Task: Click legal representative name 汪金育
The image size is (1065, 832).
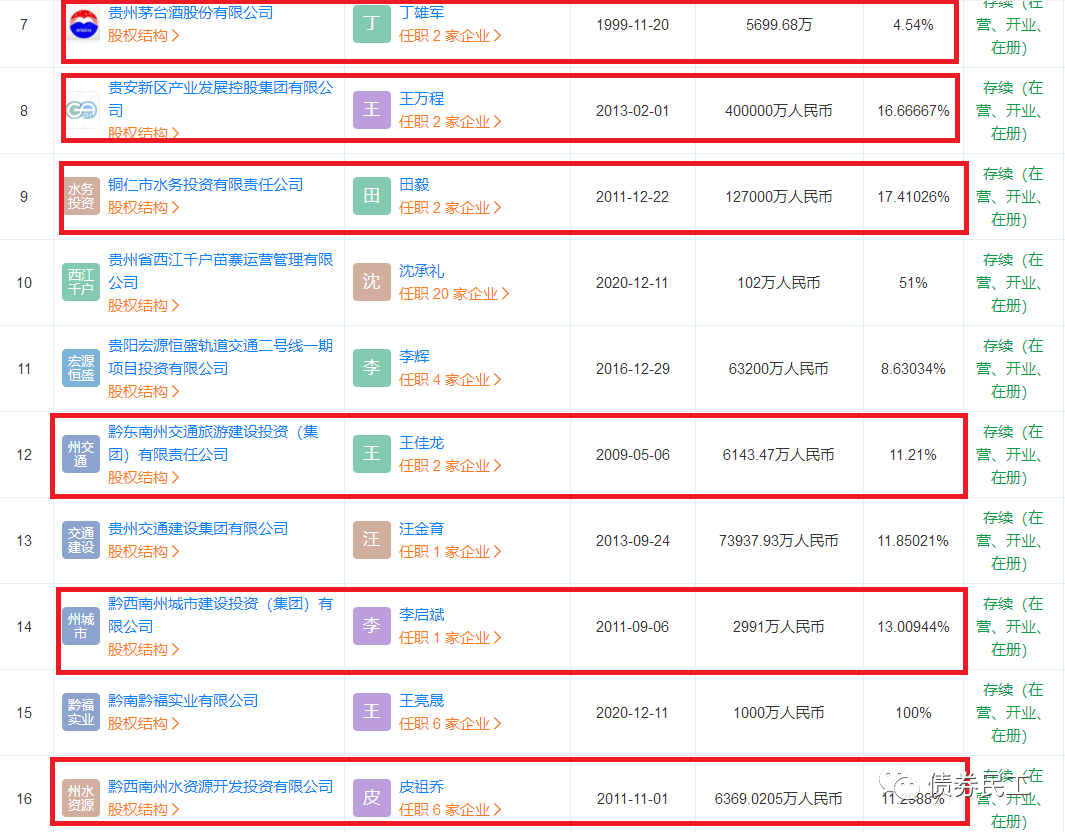Action: pyautogui.click(x=421, y=529)
